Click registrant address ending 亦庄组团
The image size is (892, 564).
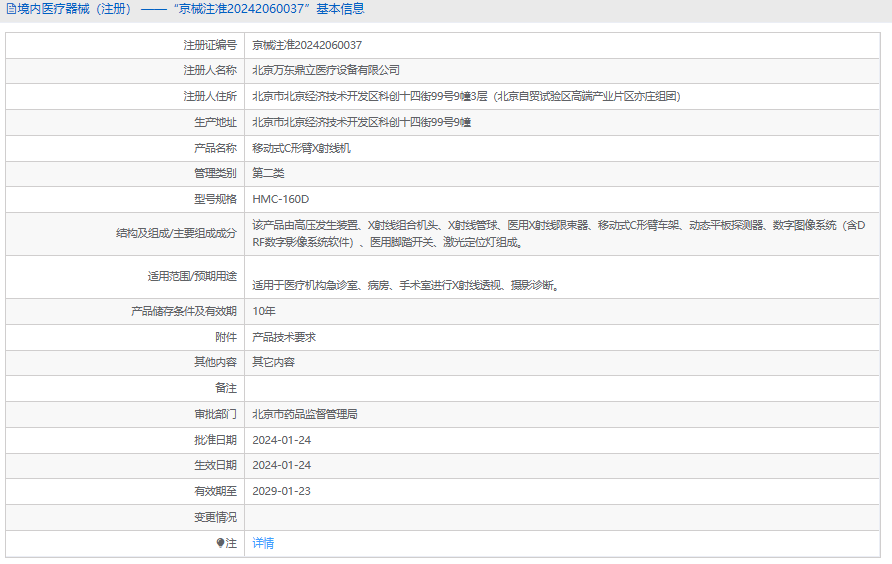[466, 97]
